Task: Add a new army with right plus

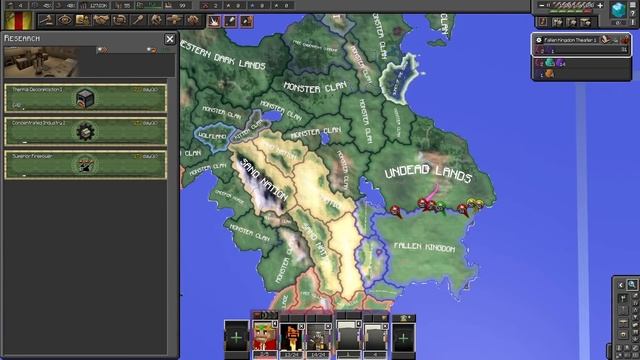Action: [403, 337]
